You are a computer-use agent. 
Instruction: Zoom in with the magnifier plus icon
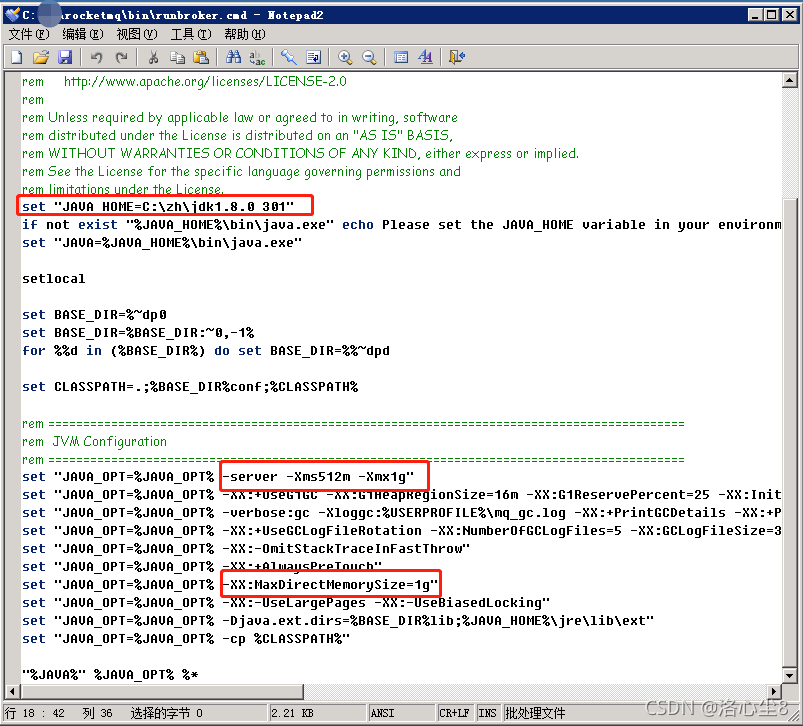[345, 57]
